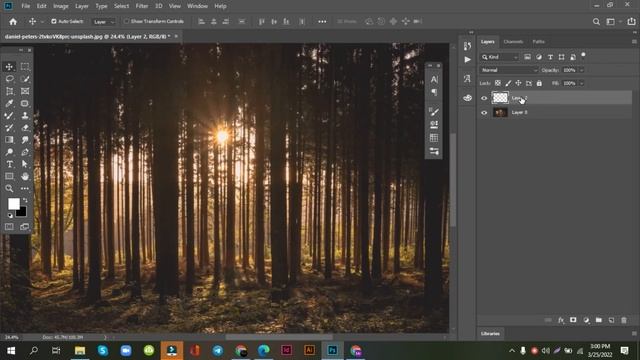This screenshot has height=360, width=640.
Task: Open the Filter menu
Action: 142,6
